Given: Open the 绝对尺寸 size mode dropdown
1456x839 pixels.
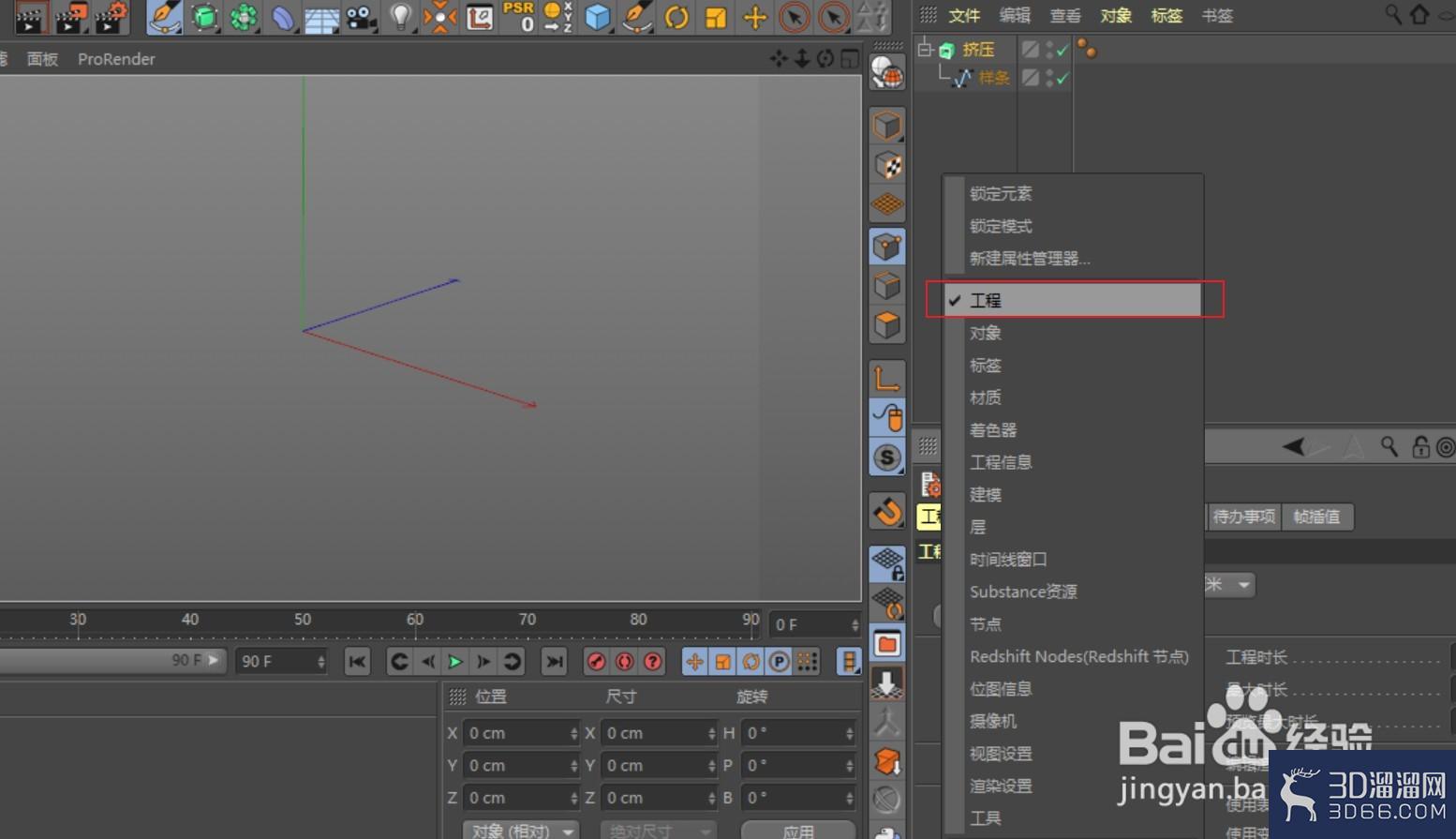Looking at the screenshot, I should coord(658,831).
